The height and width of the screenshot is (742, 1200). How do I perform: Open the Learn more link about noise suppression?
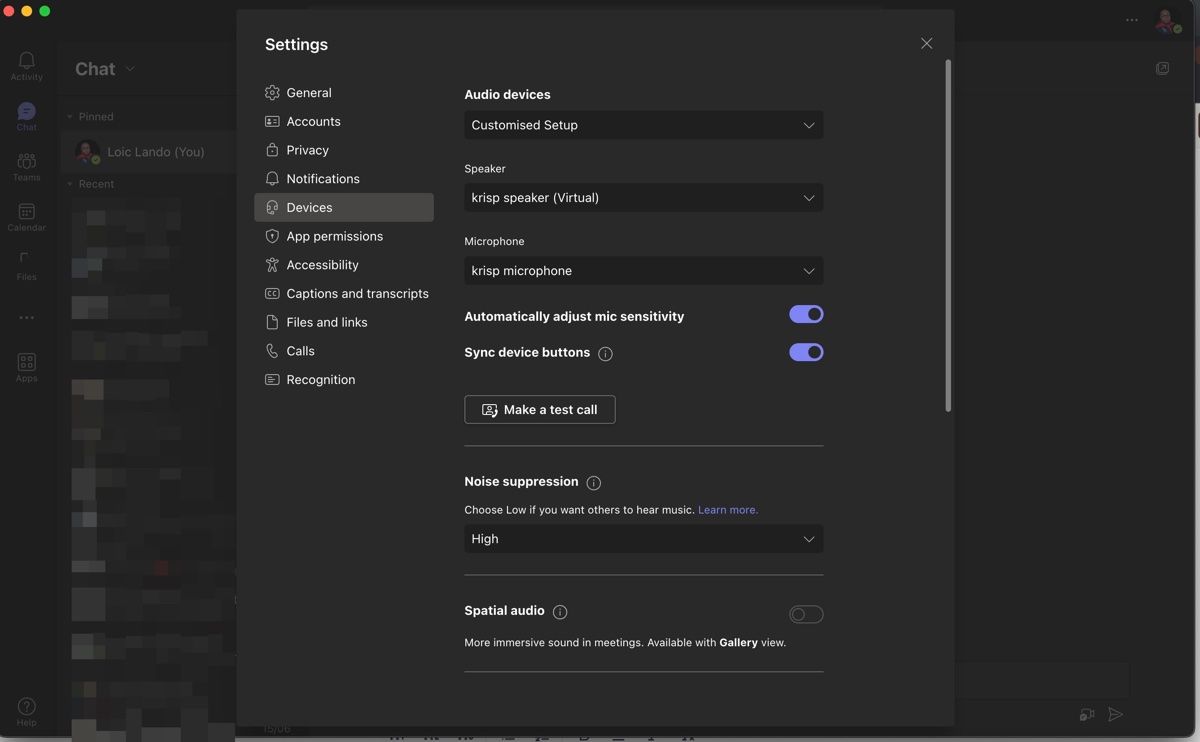(727, 509)
